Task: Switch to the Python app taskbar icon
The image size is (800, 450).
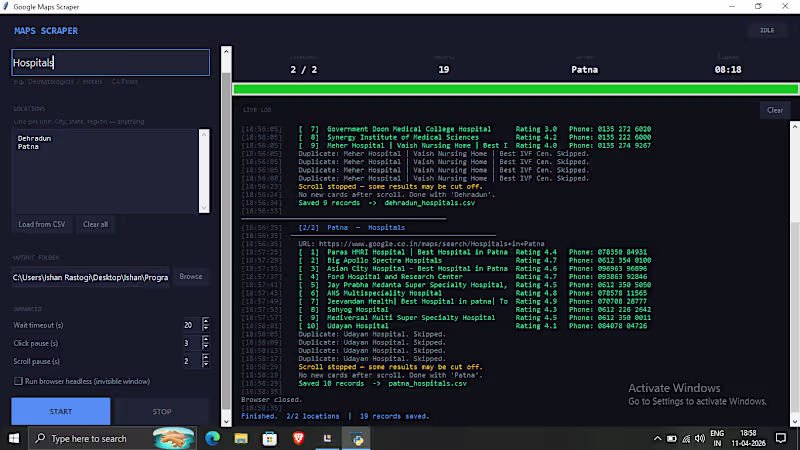Action: click(x=357, y=438)
